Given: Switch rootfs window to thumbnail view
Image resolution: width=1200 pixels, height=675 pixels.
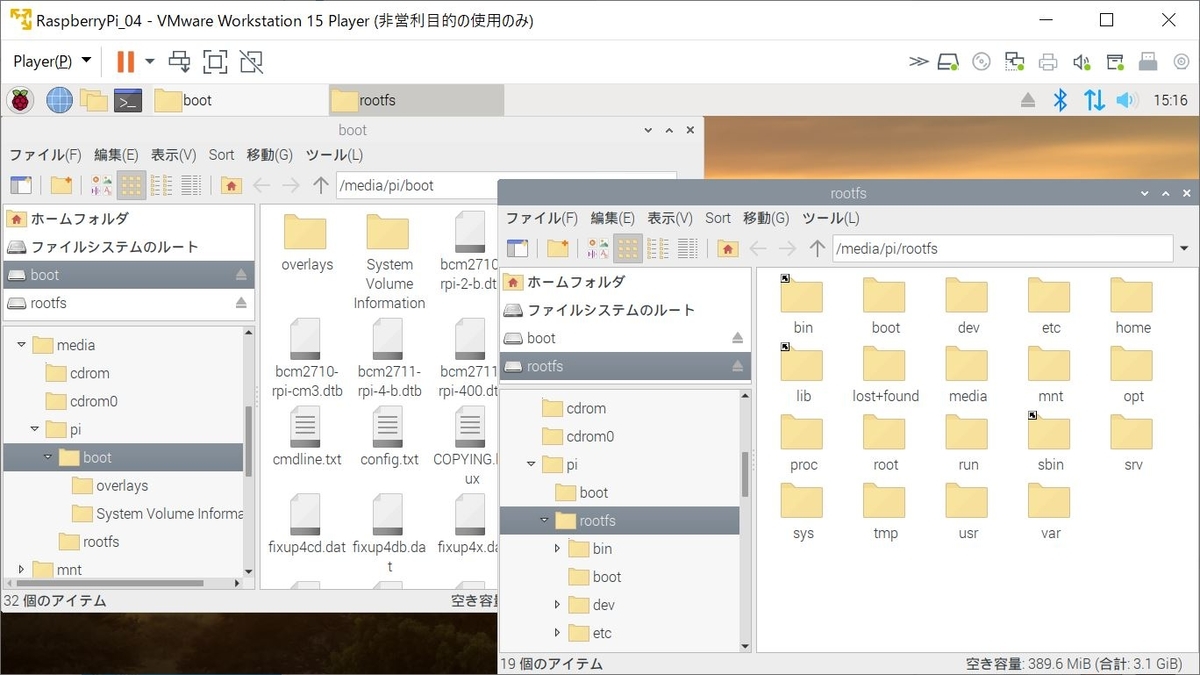Looking at the screenshot, I should tap(597, 248).
